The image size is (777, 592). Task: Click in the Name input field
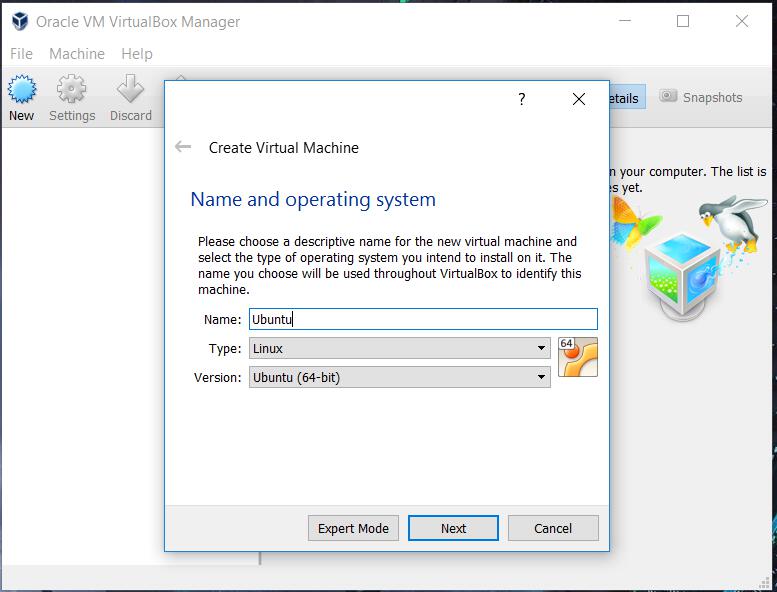click(423, 319)
